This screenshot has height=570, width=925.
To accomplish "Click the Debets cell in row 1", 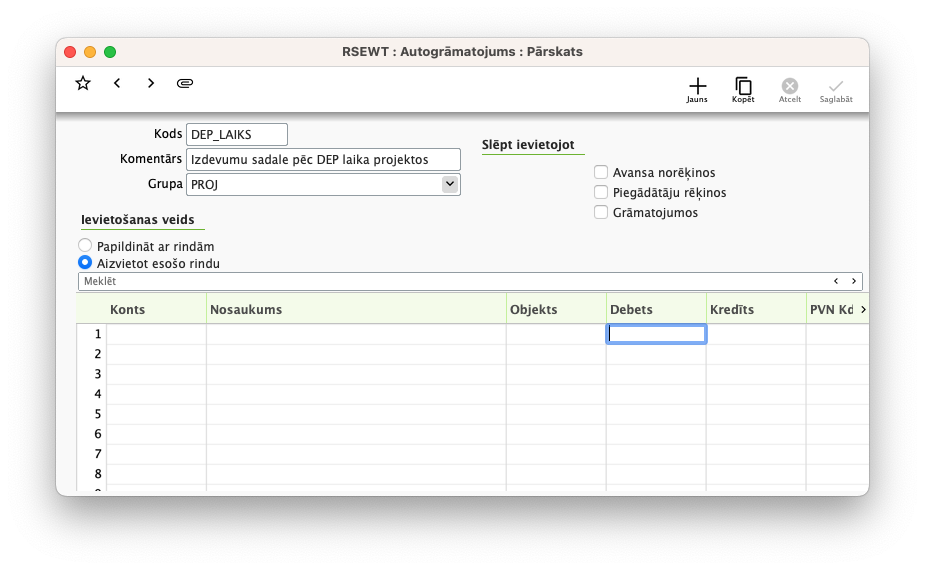I will click(656, 334).
